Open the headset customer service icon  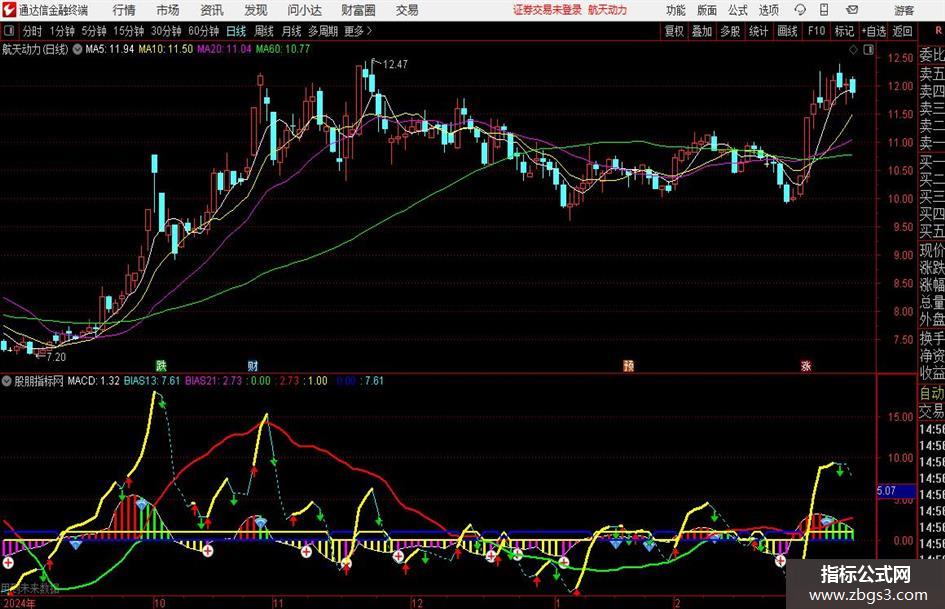800,10
